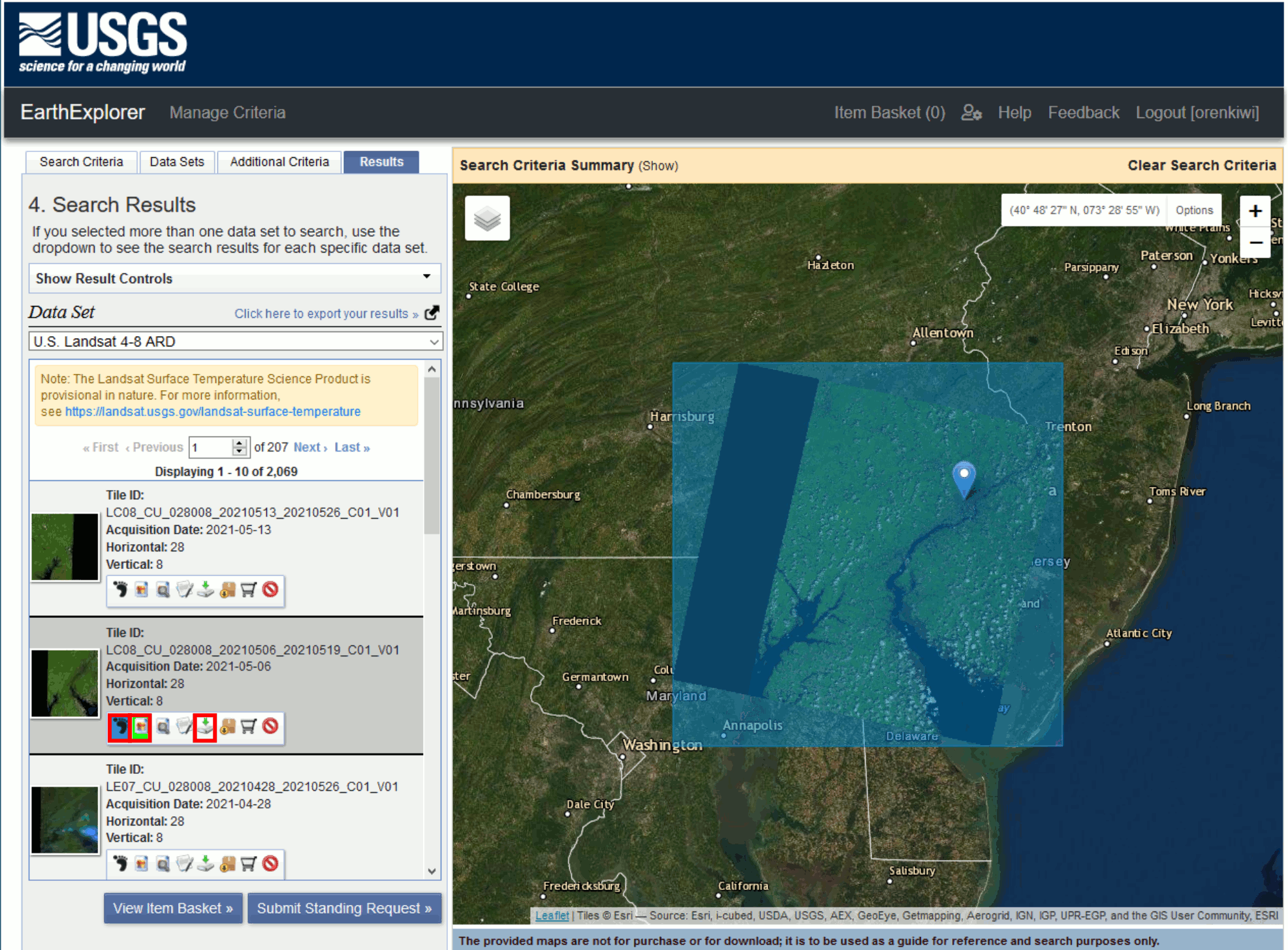Switch to the Data Sets tab
This screenshot has width=1288, height=950.
[177, 162]
